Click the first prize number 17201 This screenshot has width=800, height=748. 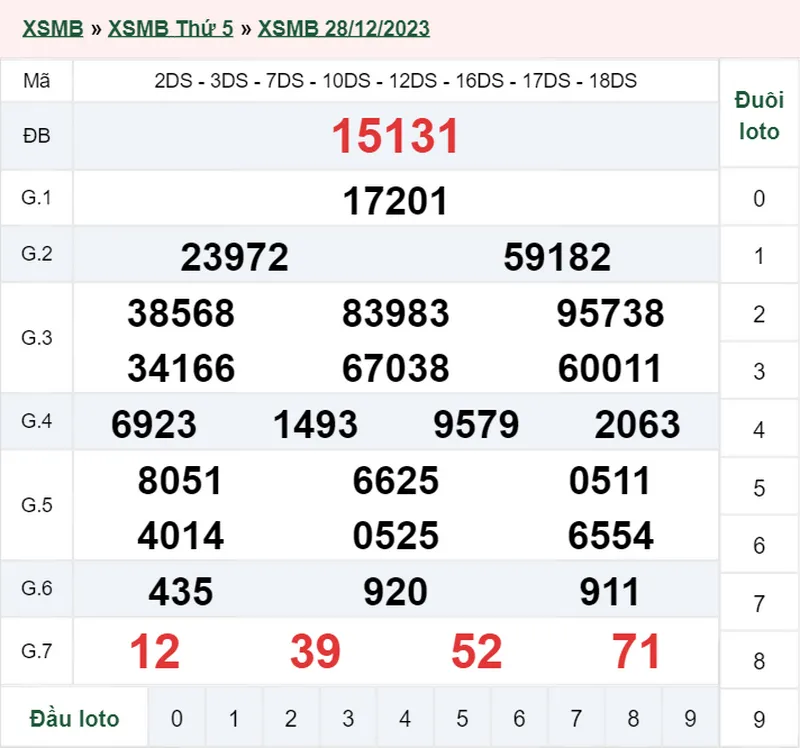click(395, 202)
